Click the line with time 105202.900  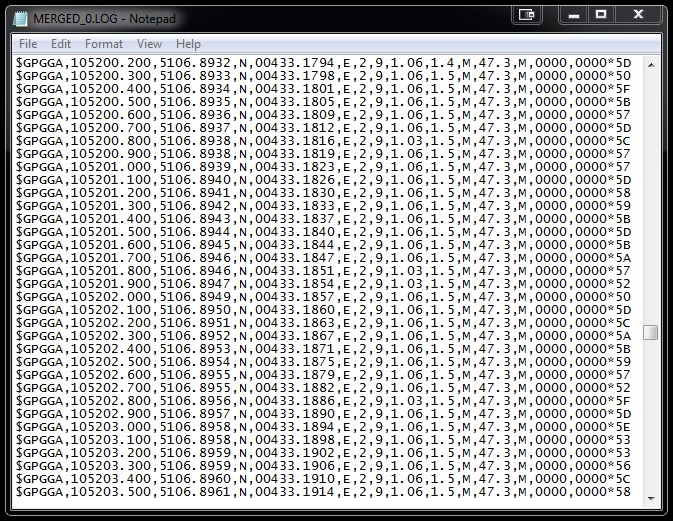pos(324,414)
